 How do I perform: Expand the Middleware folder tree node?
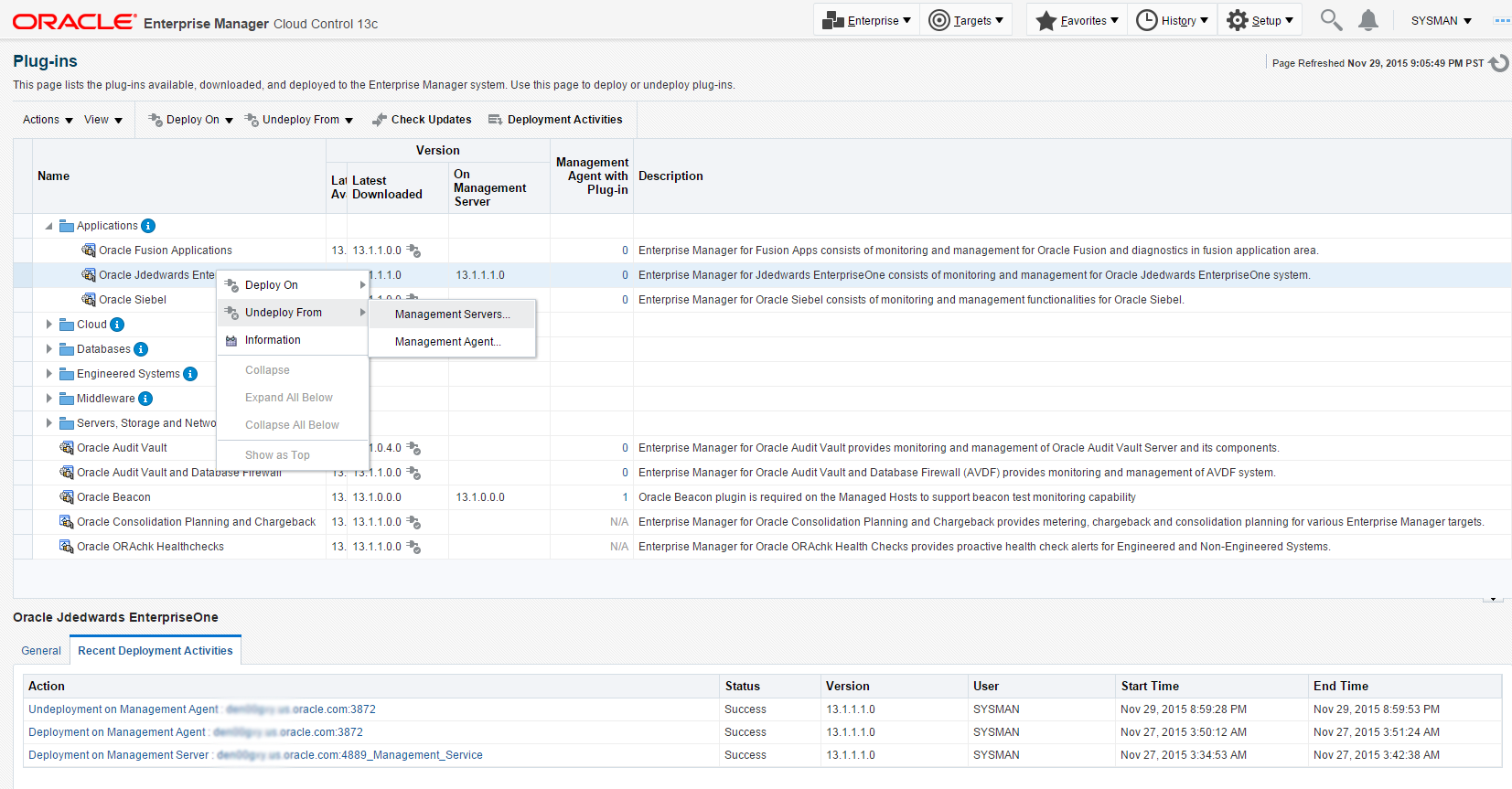49,399
